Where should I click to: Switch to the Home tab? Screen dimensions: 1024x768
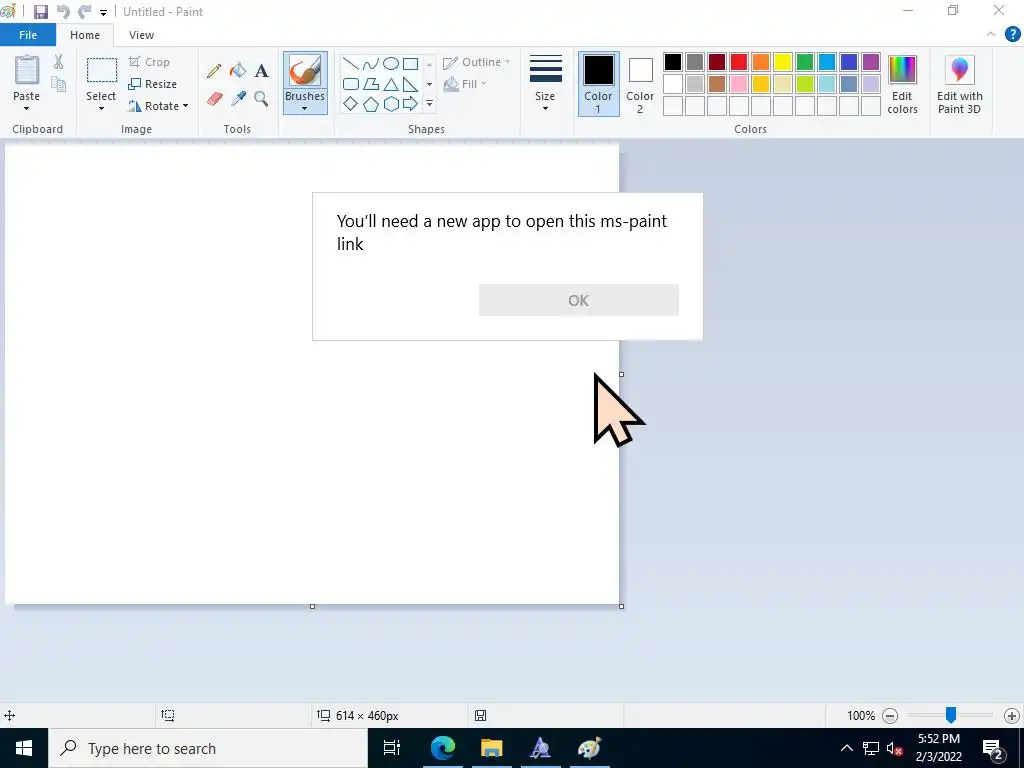[85, 35]
